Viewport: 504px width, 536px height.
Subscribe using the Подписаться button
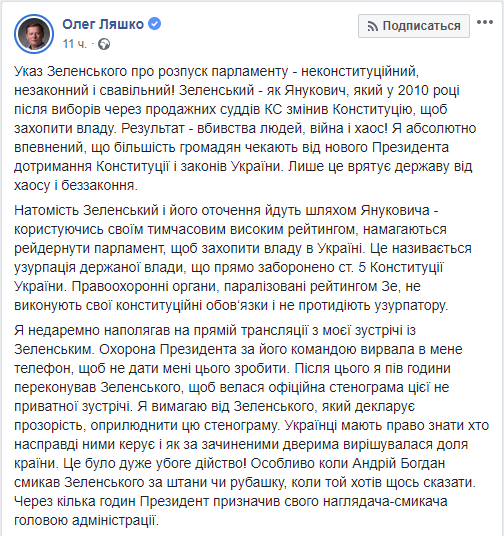coord(414,26)
